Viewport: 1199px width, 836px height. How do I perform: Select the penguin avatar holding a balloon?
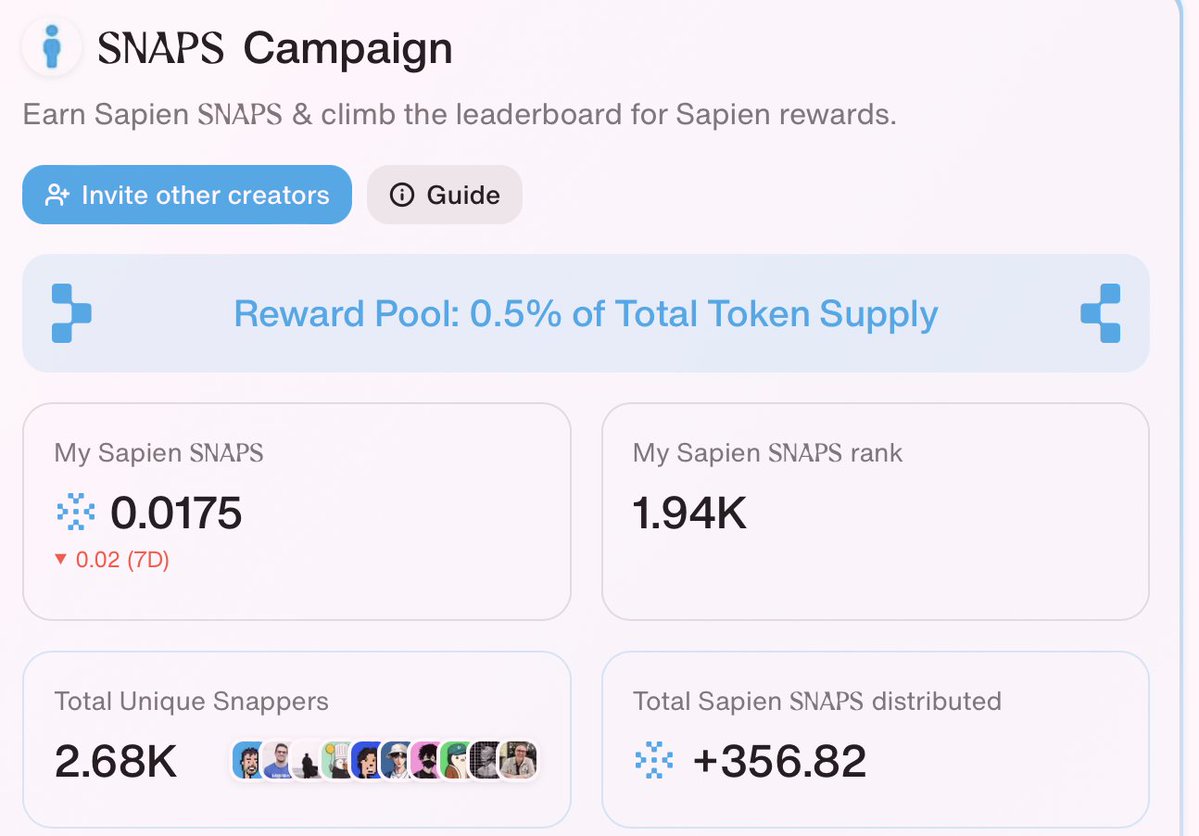click(336, 760)
